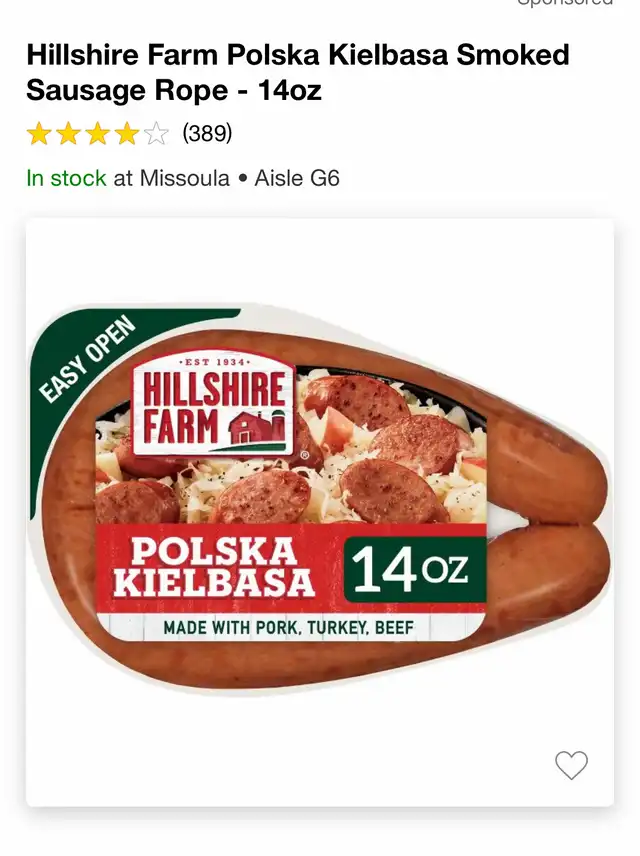Click the empty fifth rating star
The height and width of the screenshot is (856, 640).
tap(157, 134)
